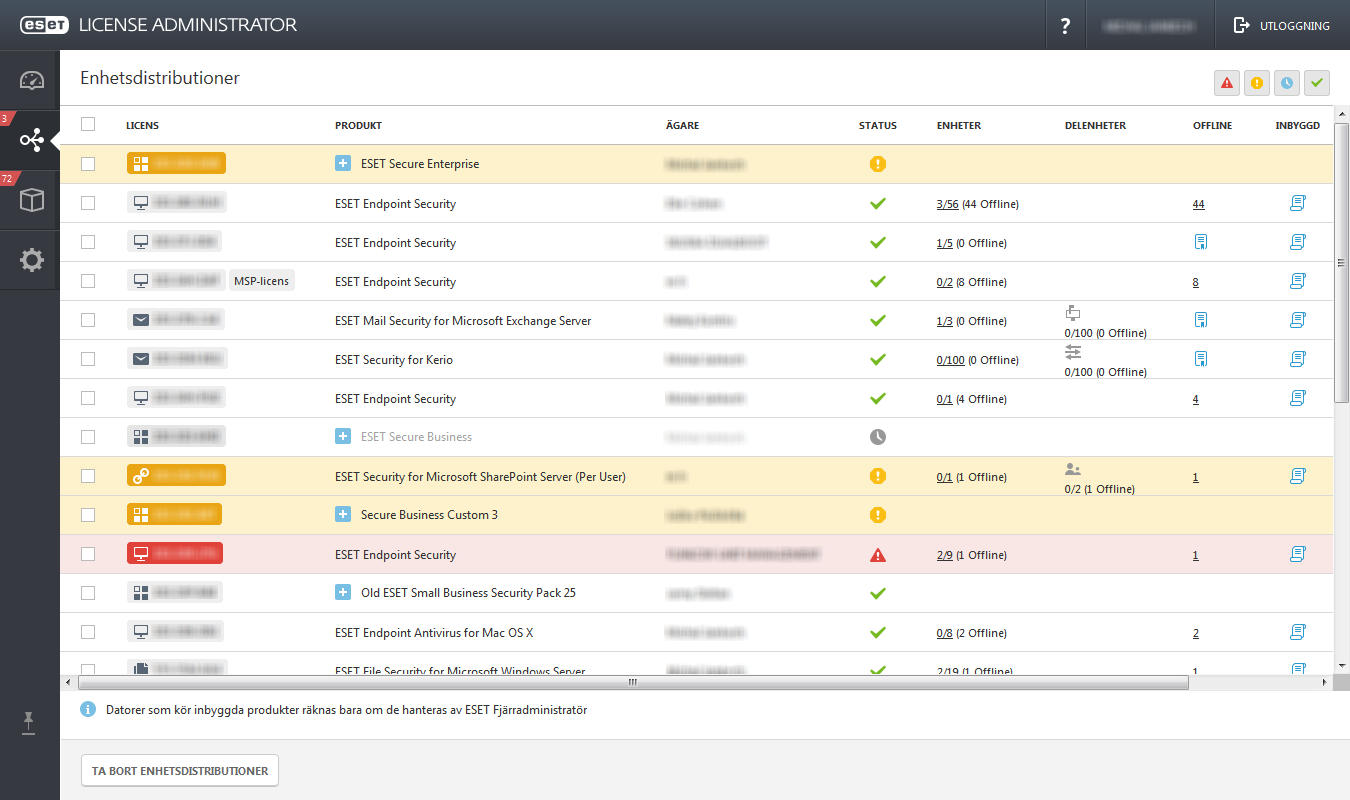Screen dimensions: 1350x800
Task: Click embedded icon in 3/56 row
Action: pyautogui.click(x=1298, y=203)
